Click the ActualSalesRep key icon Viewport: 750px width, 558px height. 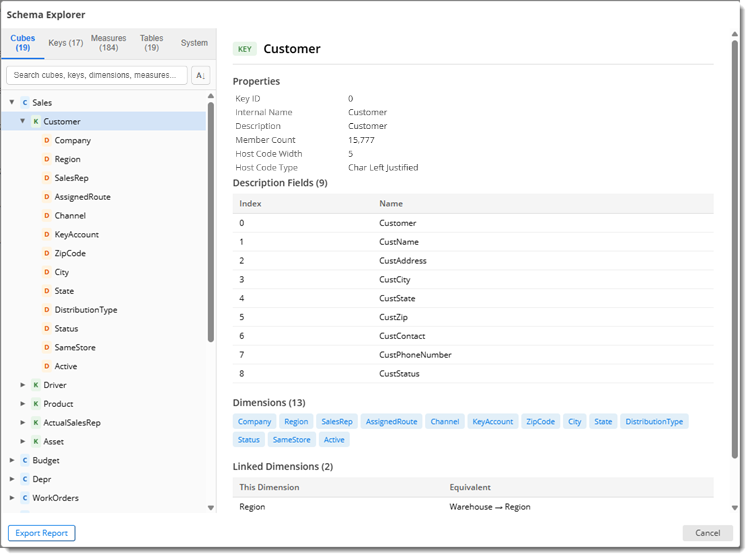[35, 423]
